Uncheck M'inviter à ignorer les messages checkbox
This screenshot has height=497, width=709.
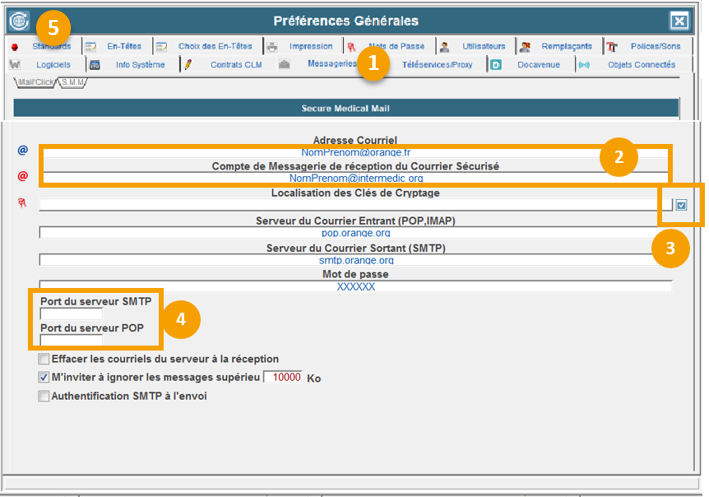pos(43,377)
